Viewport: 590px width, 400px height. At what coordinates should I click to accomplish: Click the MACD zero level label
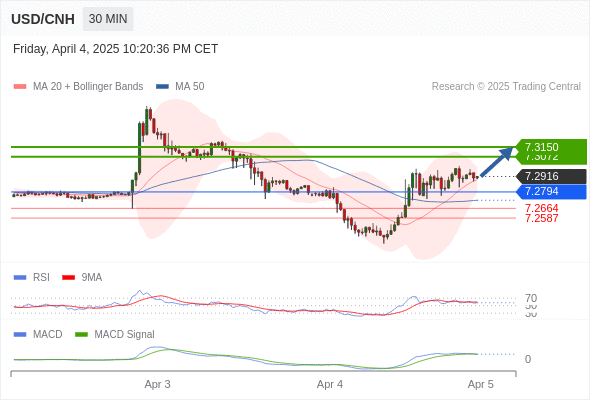coord(528,359)
